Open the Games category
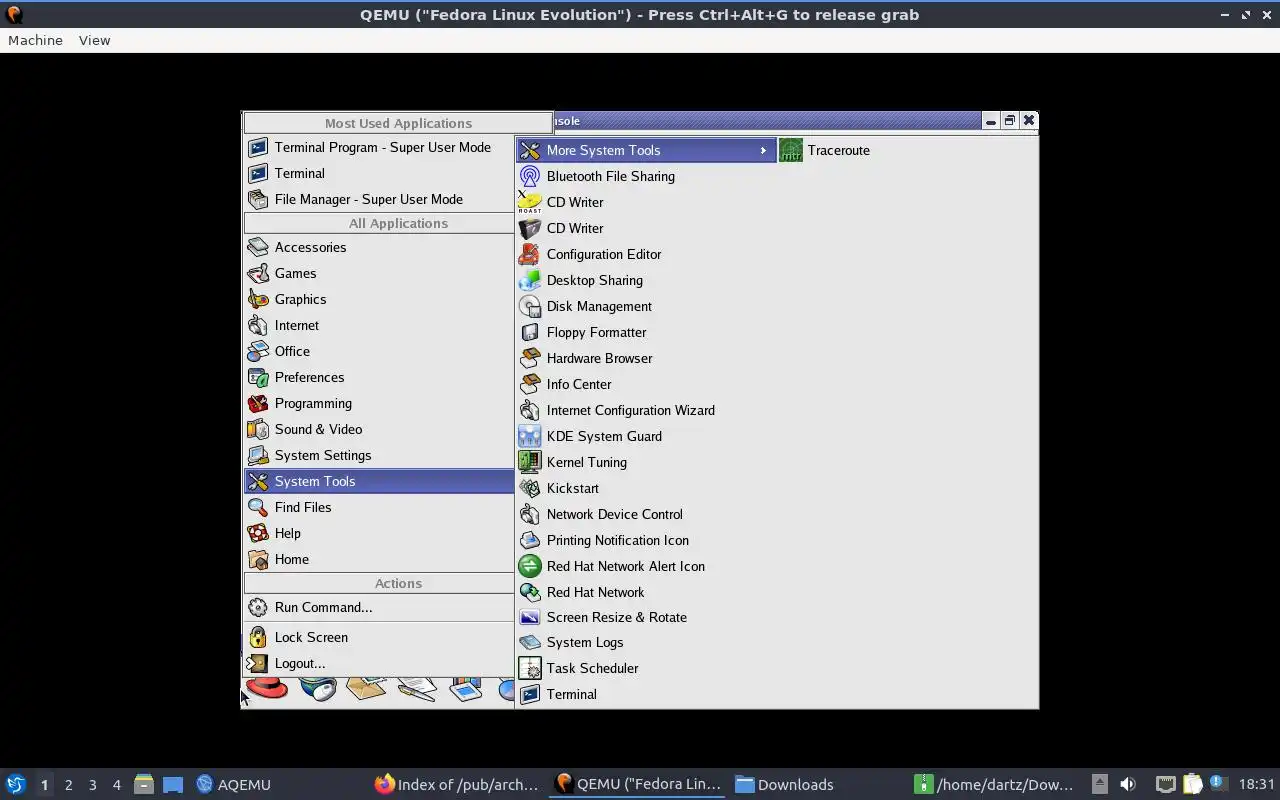 (x=379, y=273)
